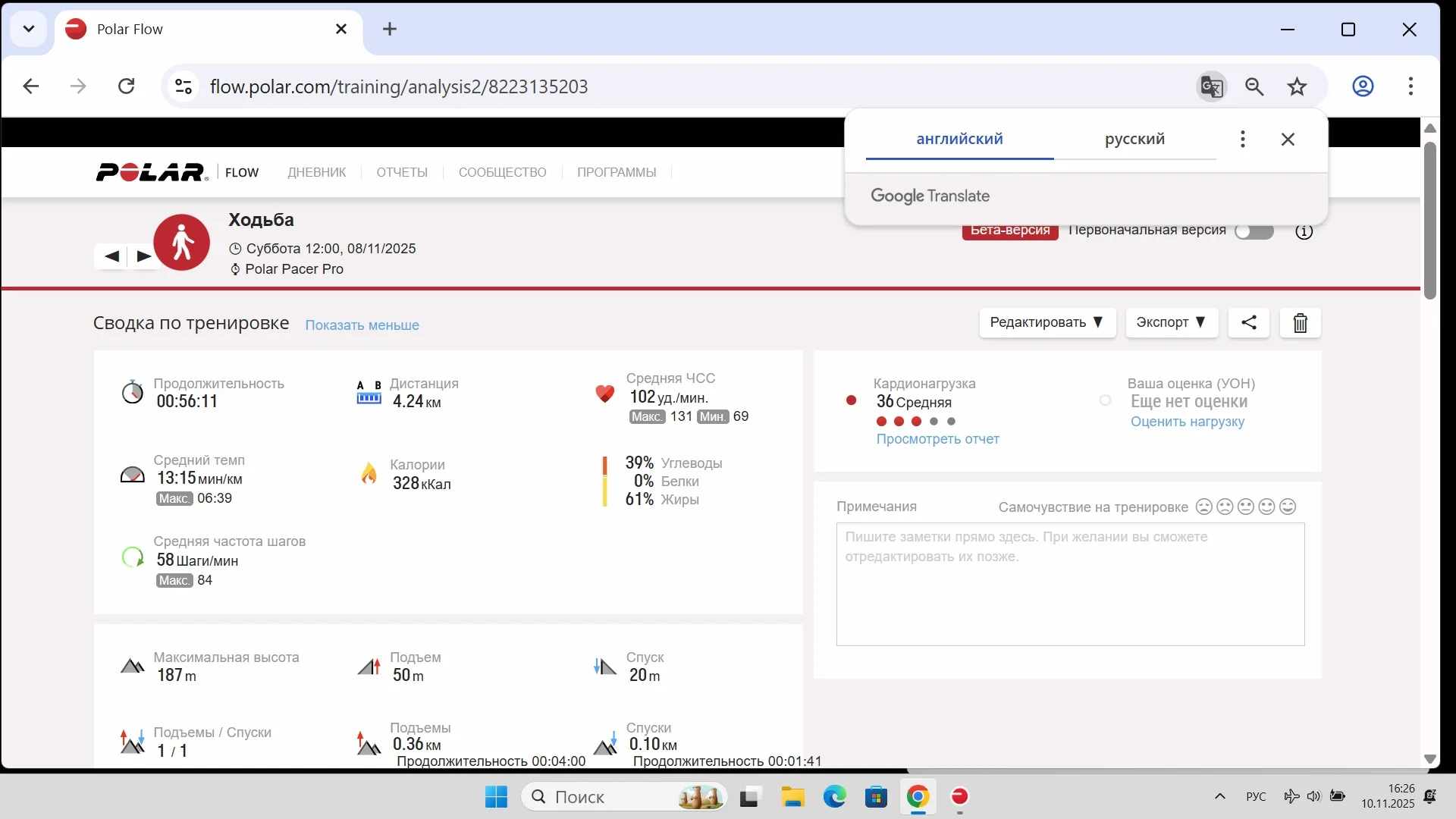
Task: Open the Редактировать dropdown
Action: [1046, 322]
